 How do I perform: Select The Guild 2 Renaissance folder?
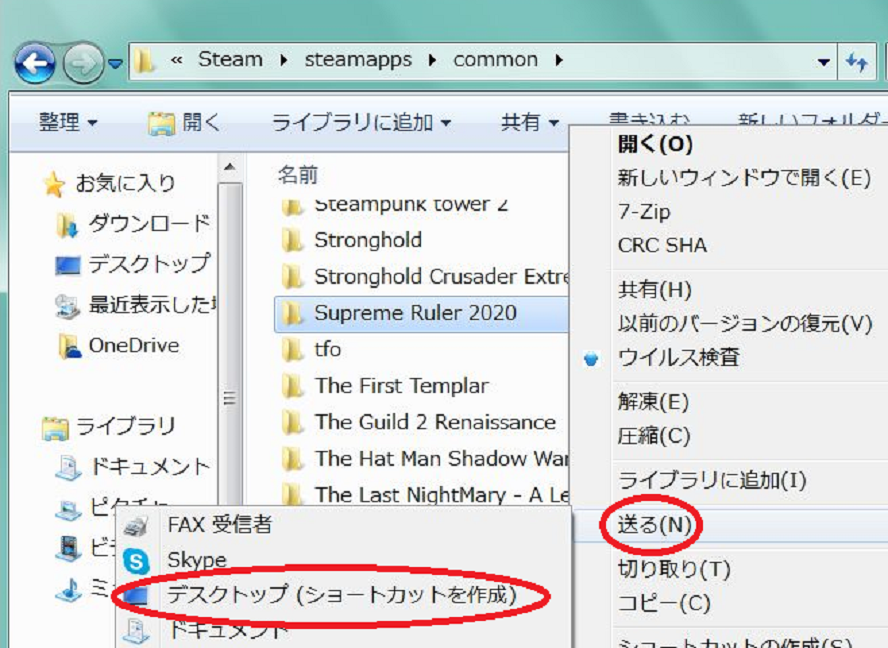pyautogui.click(x=435, y=422)
